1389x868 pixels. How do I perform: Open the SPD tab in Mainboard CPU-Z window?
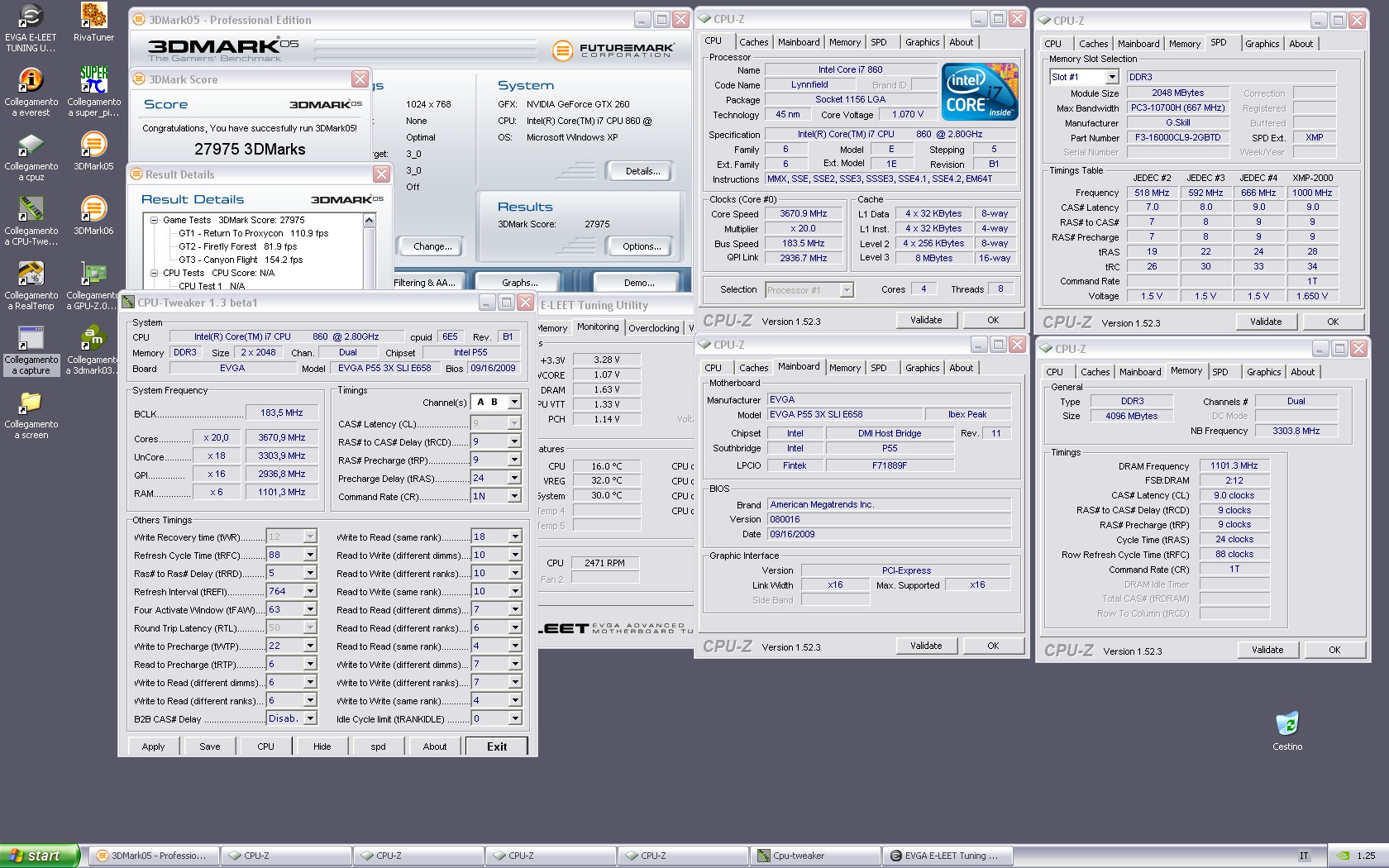879,368
